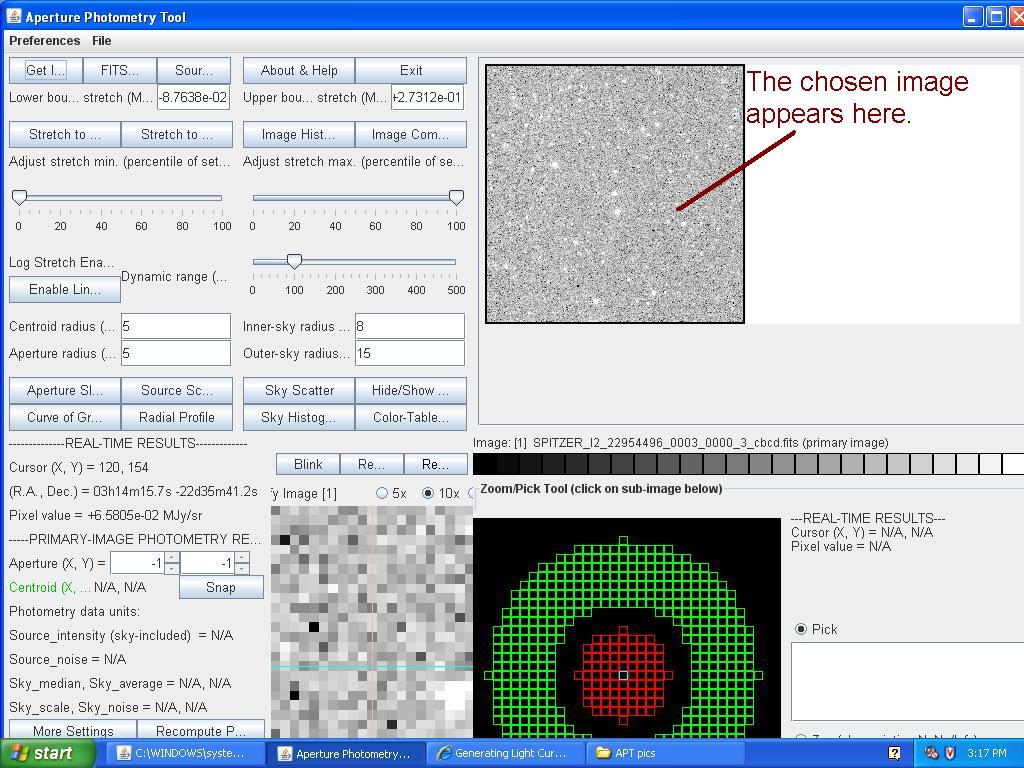Open the Preferences menu
This screenshot has width=1024, height=768.
pyautogui.click(x=44, y=41)
